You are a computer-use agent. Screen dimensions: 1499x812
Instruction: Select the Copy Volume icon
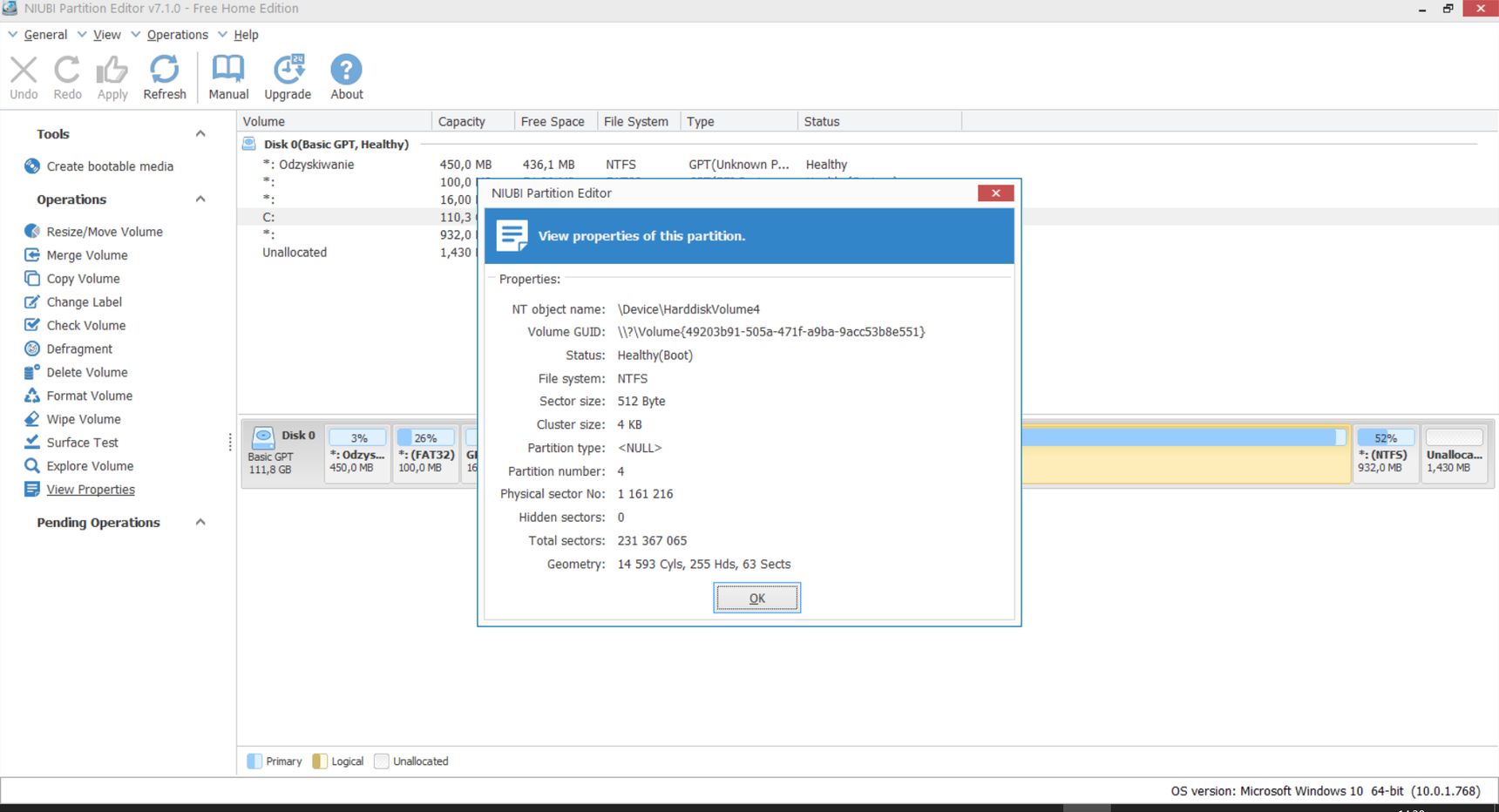pyautogui.click(x=32, y=278)
